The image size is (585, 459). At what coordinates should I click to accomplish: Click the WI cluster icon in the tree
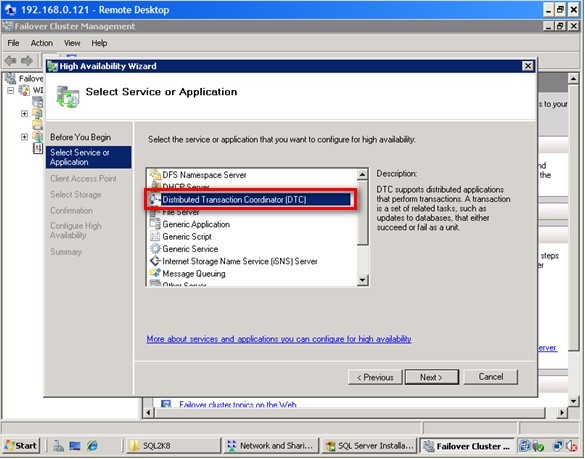click(24, 90)
